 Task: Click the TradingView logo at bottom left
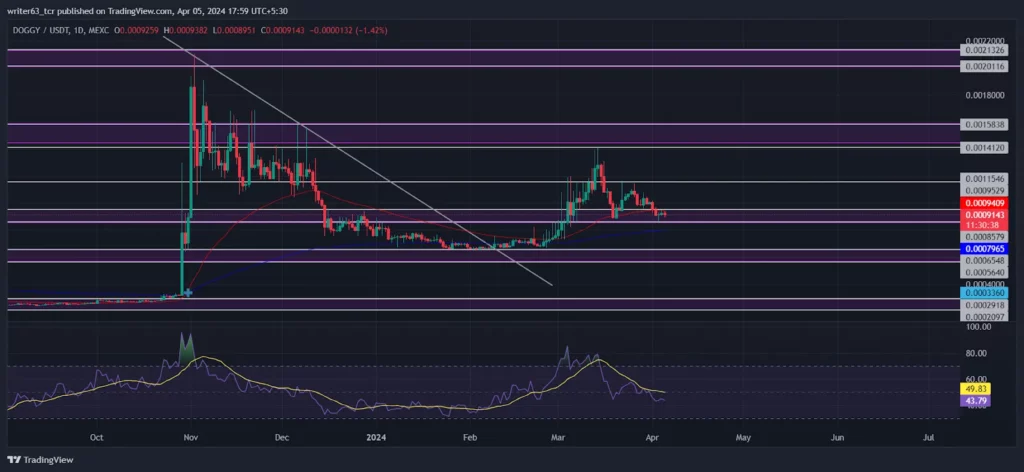coord(40,460)
